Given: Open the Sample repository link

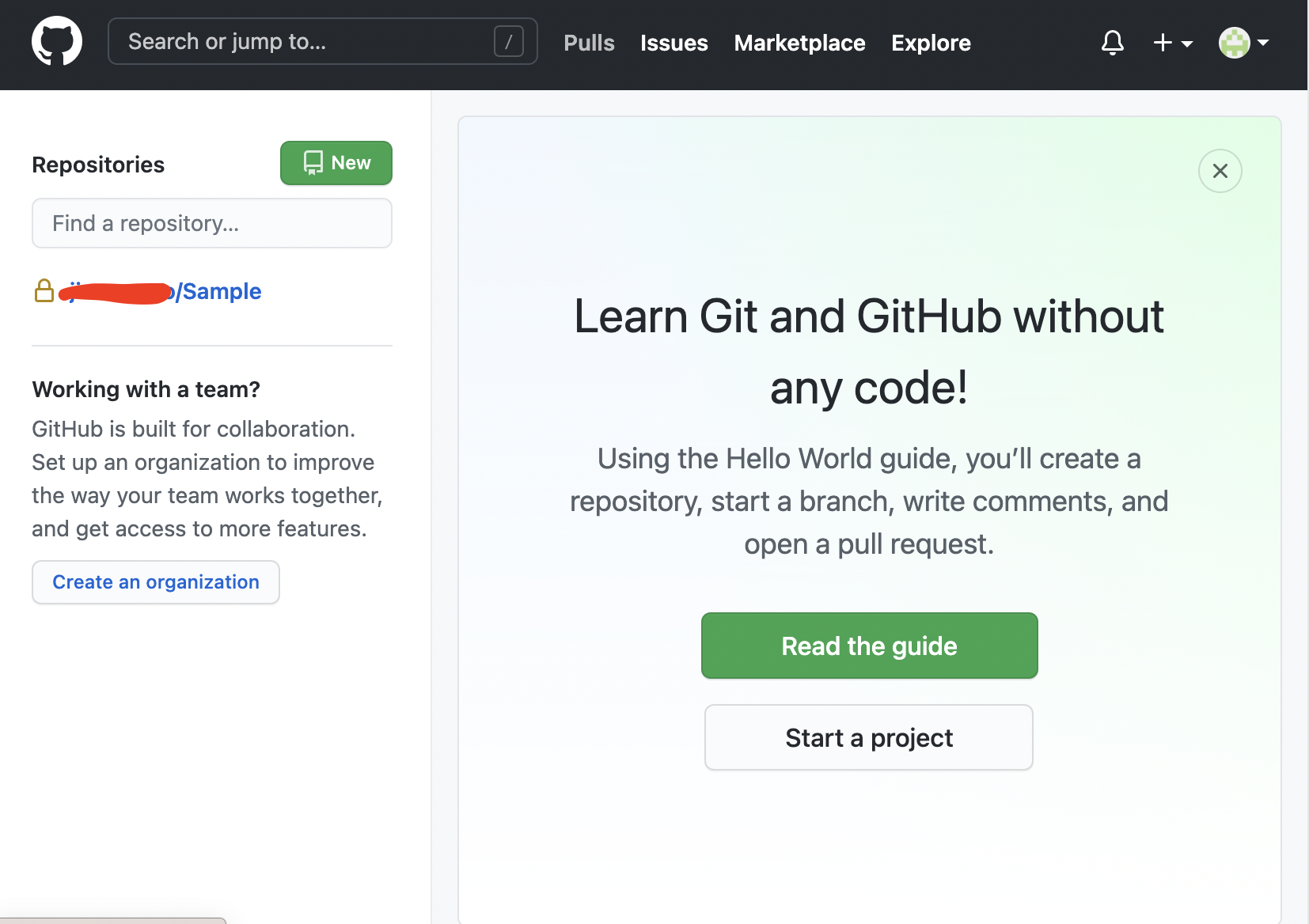Looking at the screenshot, I should tap(160, 291).
